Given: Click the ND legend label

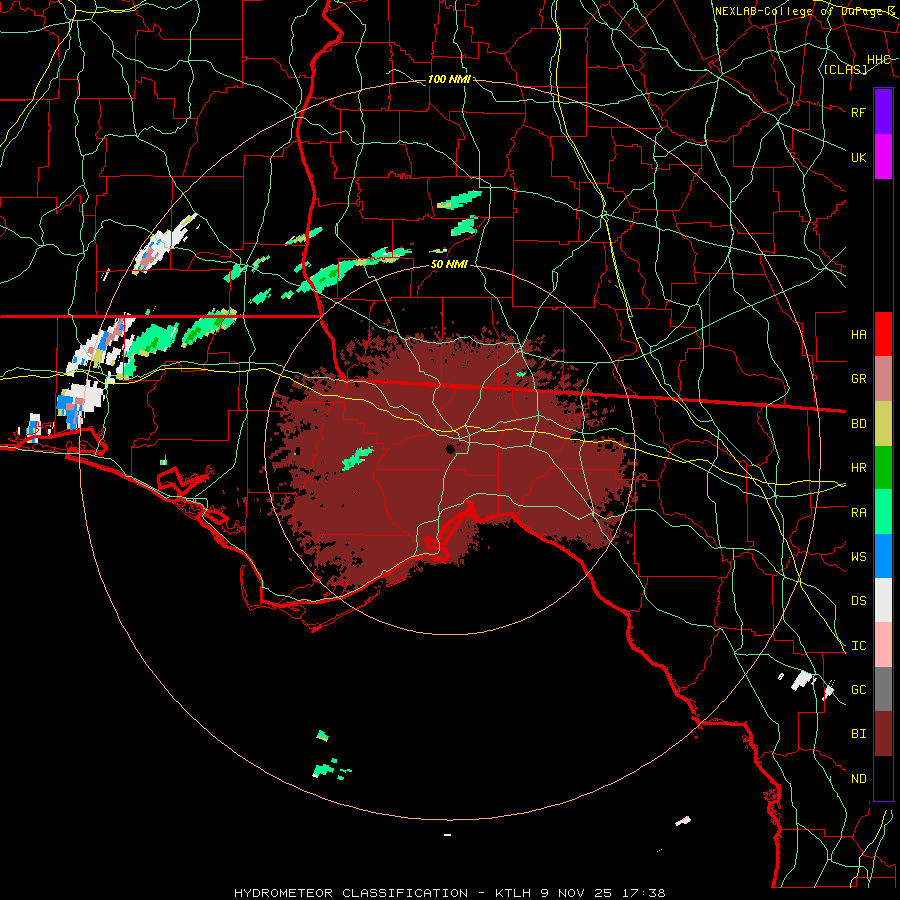Looking at the screenshot, I should [x=858, y=779].
